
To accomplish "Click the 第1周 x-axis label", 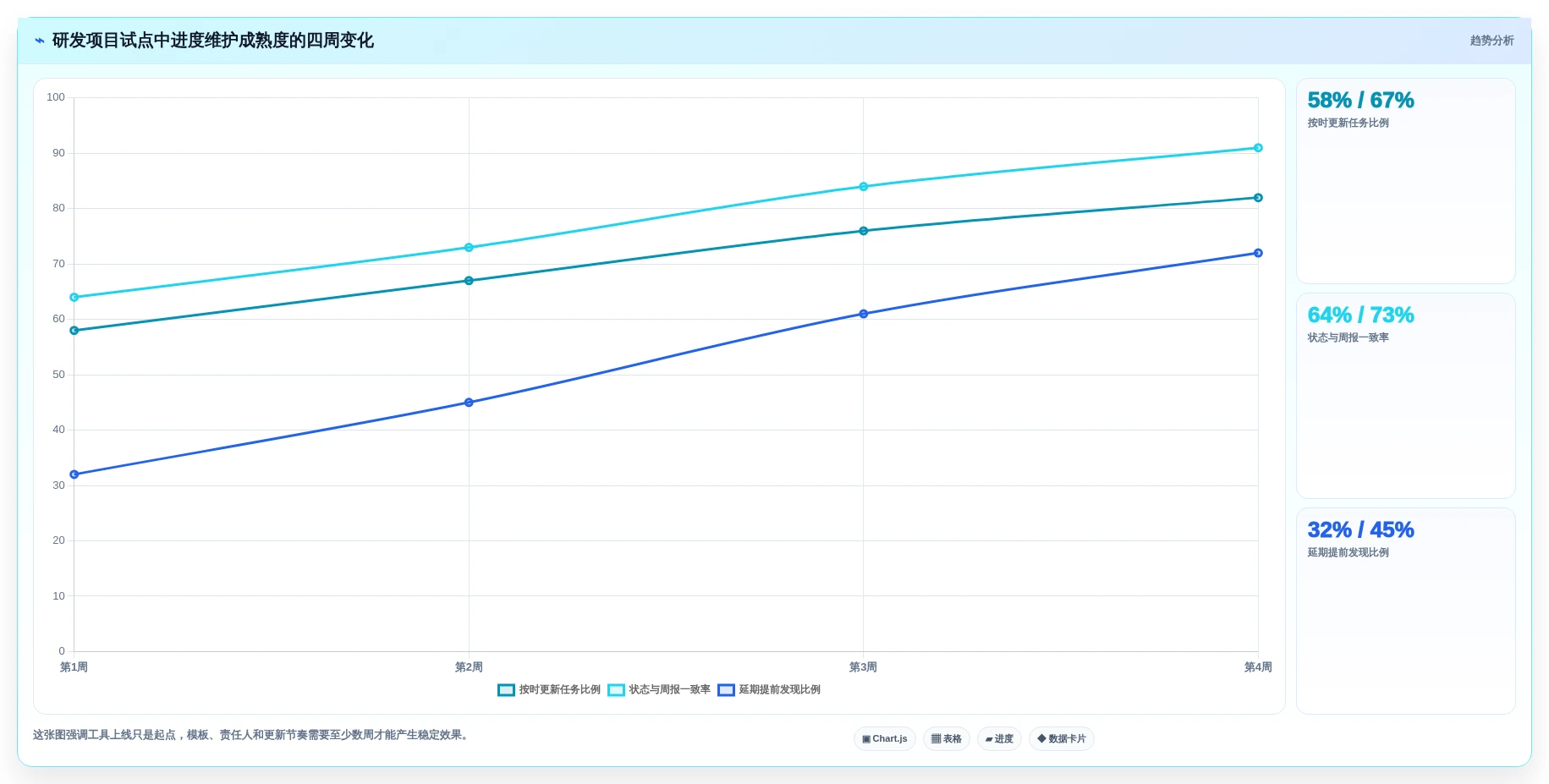I will 74,667.
